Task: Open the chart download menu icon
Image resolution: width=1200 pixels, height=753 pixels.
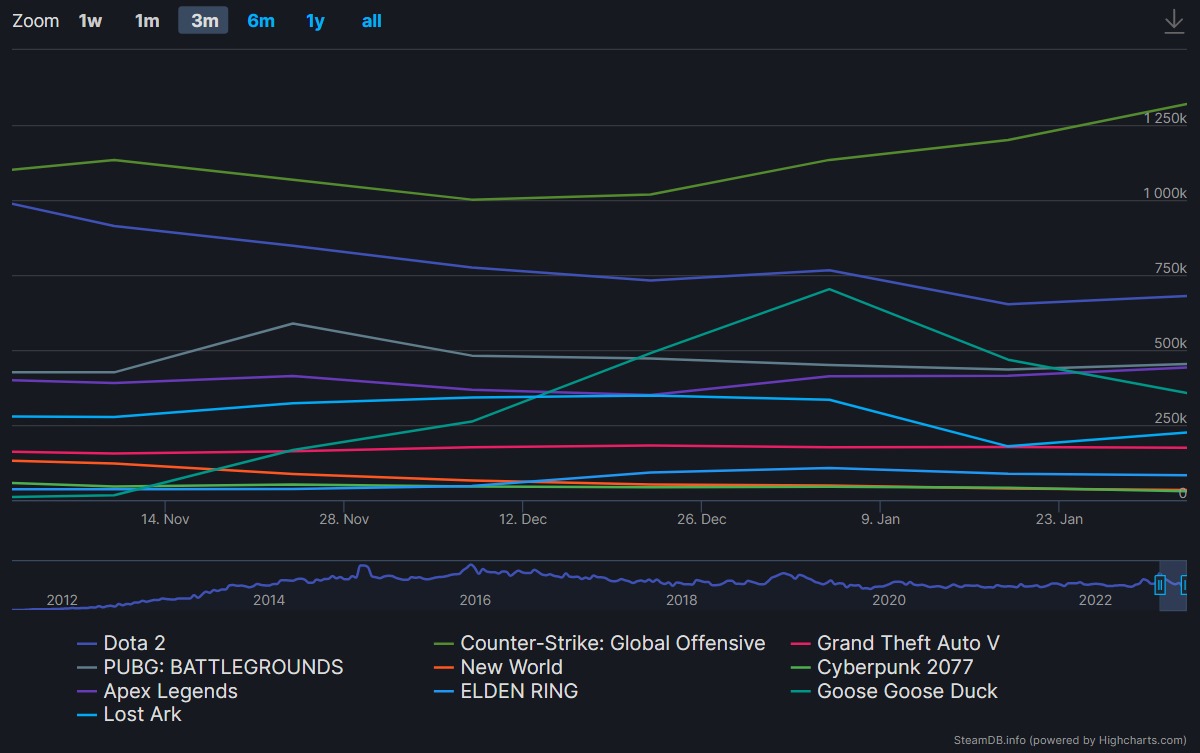Action: pyautogui.click(x=1174, y=21)
